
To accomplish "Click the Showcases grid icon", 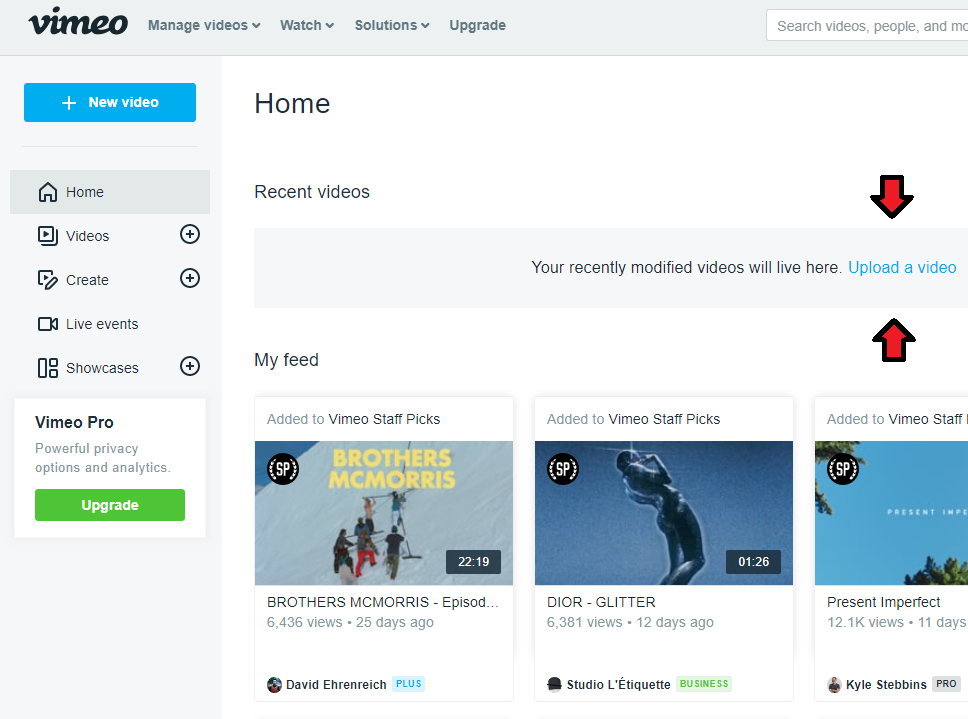I will coord(48,368).
